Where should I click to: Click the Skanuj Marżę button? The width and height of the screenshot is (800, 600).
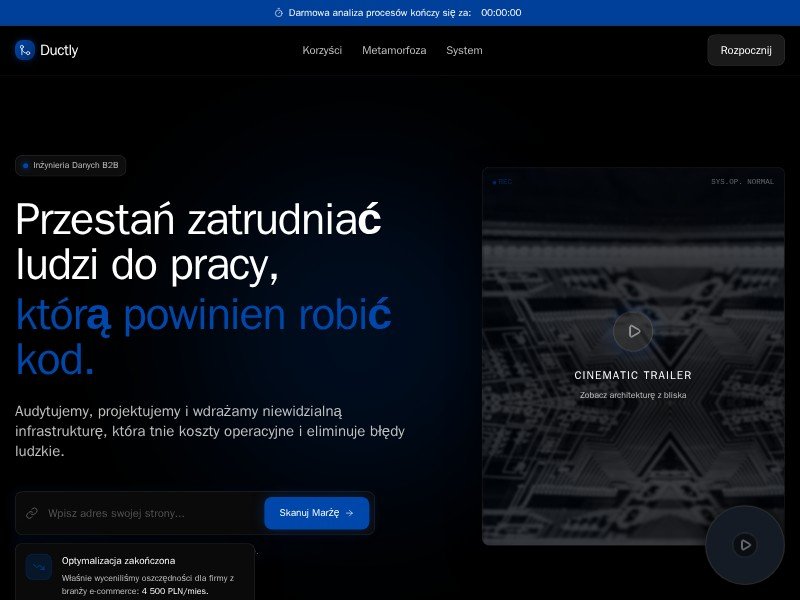pos(316,513)
